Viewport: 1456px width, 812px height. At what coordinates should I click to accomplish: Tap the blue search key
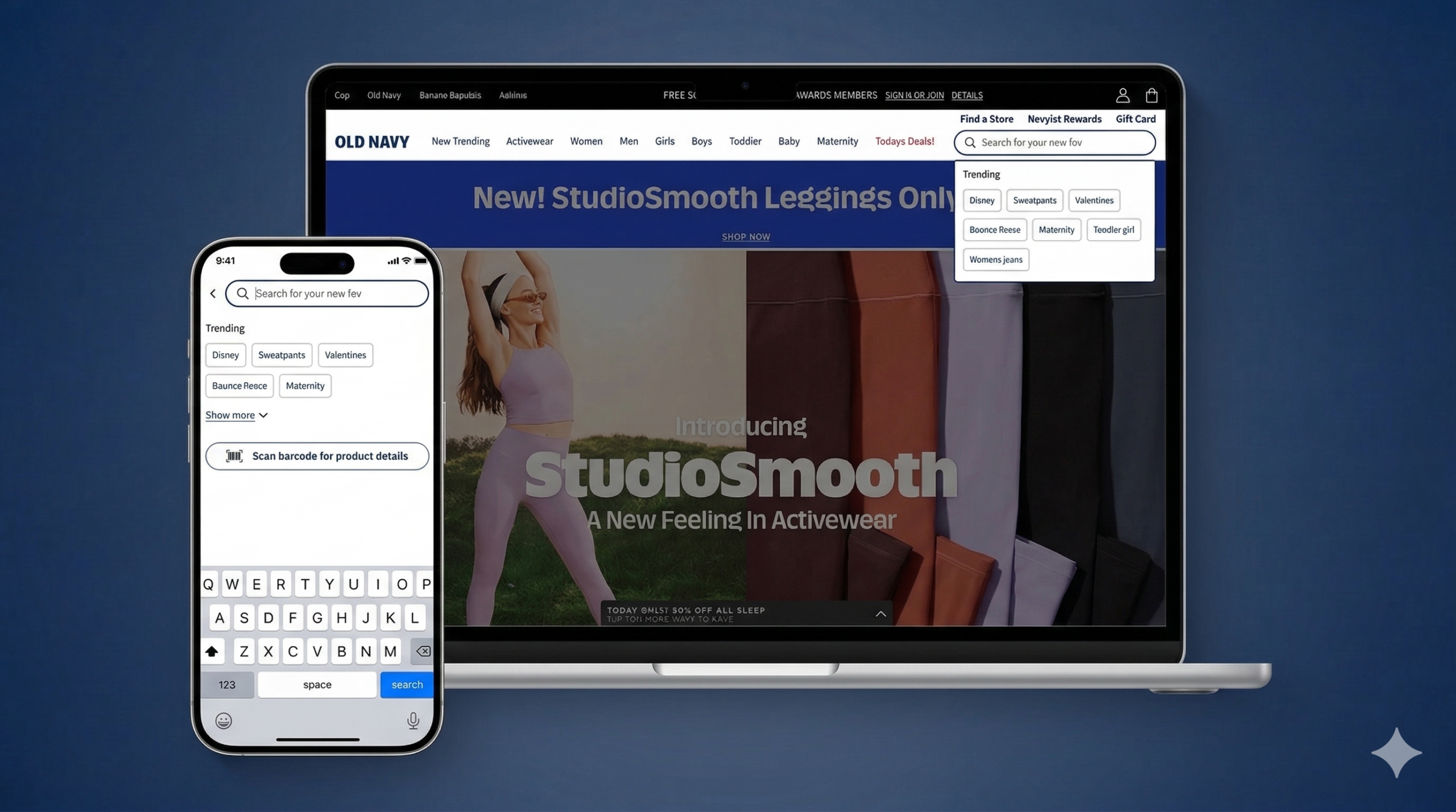click(x=407, y=685)
